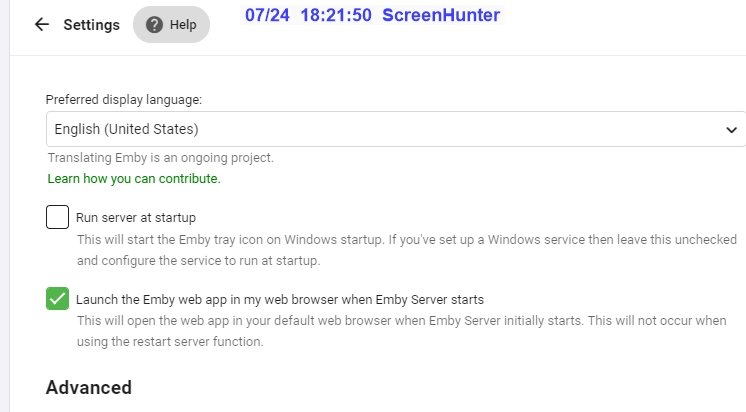Enable the Run server at startup checkbox

coord(58,217)
